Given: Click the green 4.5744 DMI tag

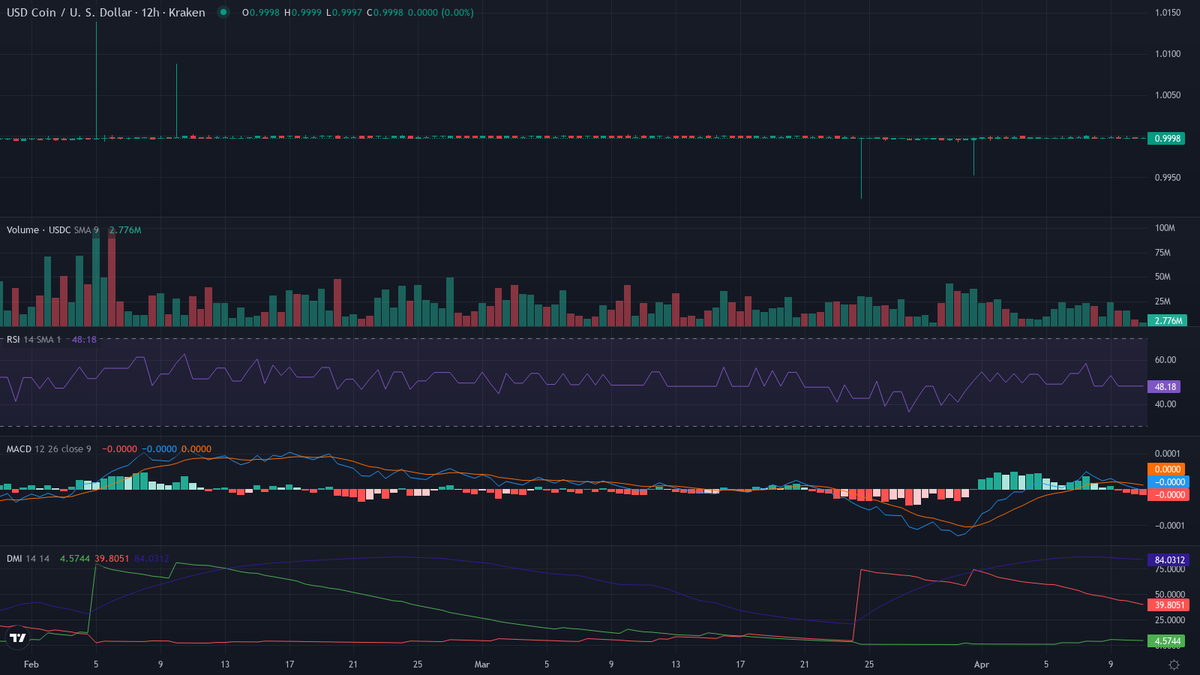Looking at the screenshot, I should (x=1167, y=641).
